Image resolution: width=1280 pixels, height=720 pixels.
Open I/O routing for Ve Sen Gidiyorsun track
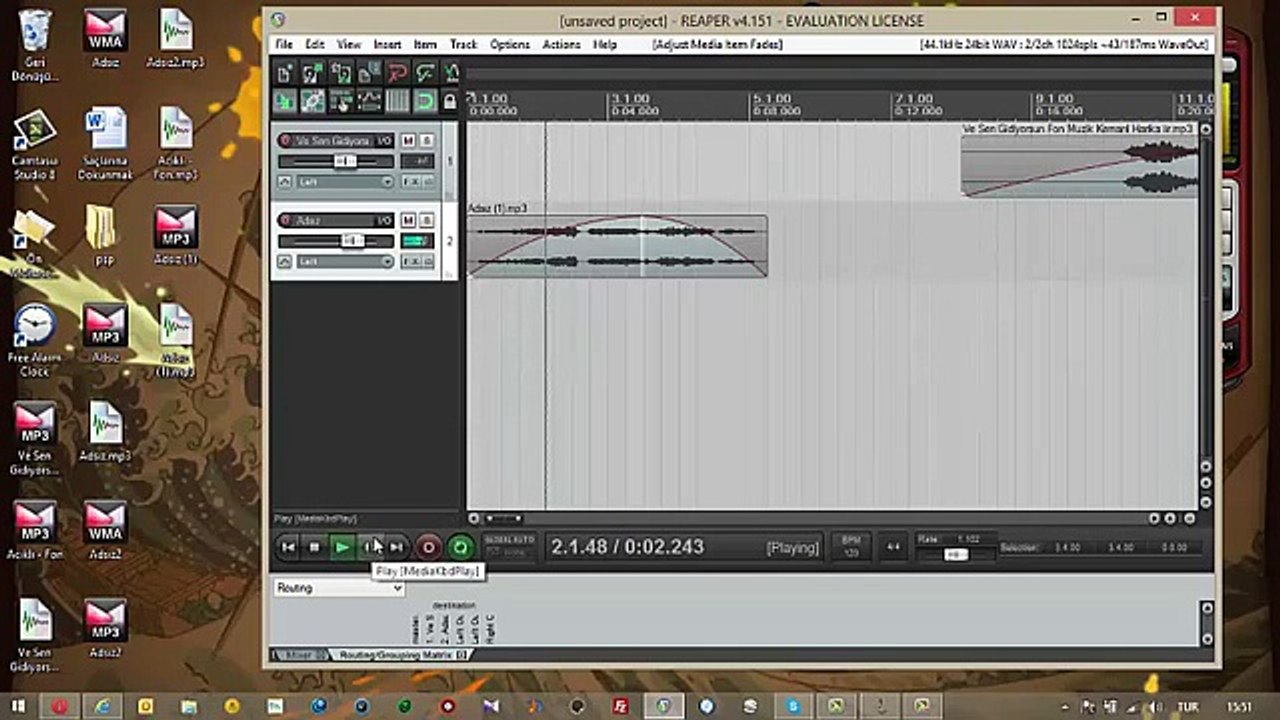click(x=383, y=141)
